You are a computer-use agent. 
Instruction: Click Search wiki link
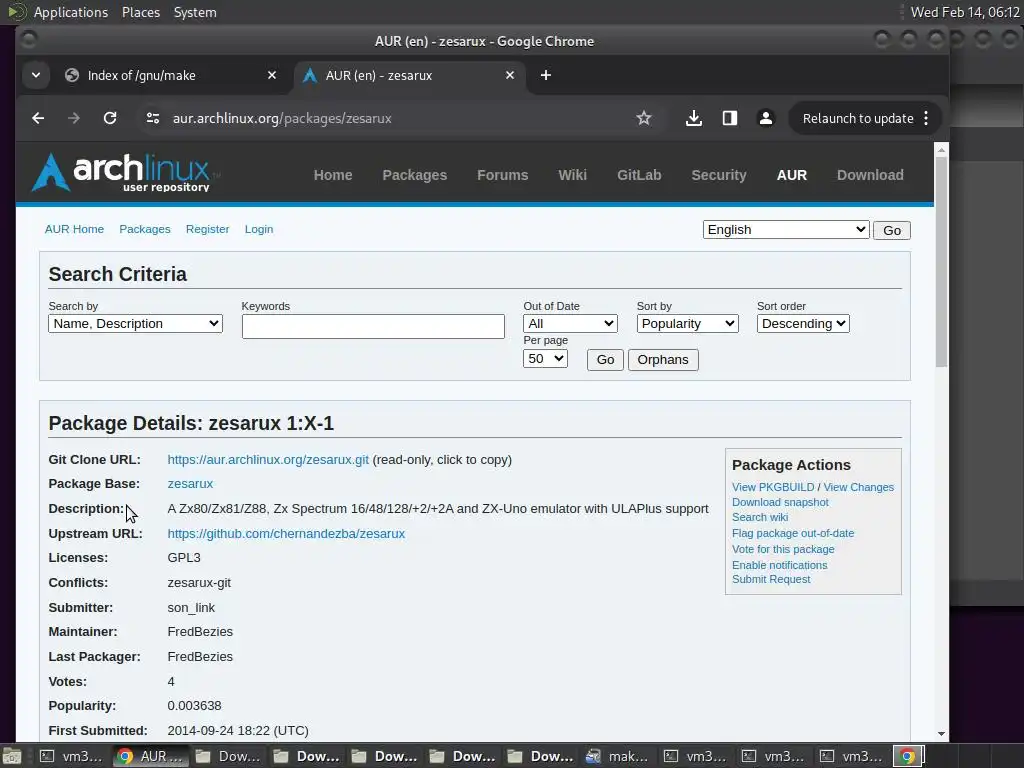click(760, 517)
